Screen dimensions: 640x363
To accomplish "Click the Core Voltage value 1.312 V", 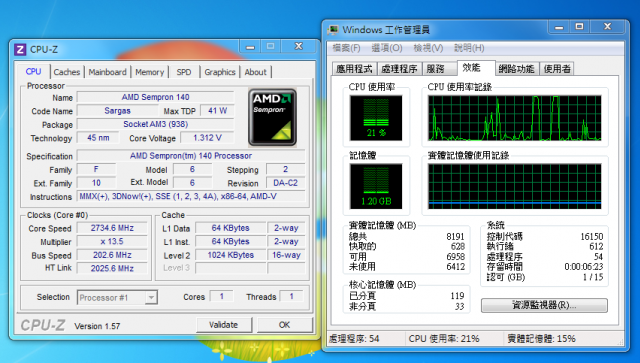I will point(207,138).
